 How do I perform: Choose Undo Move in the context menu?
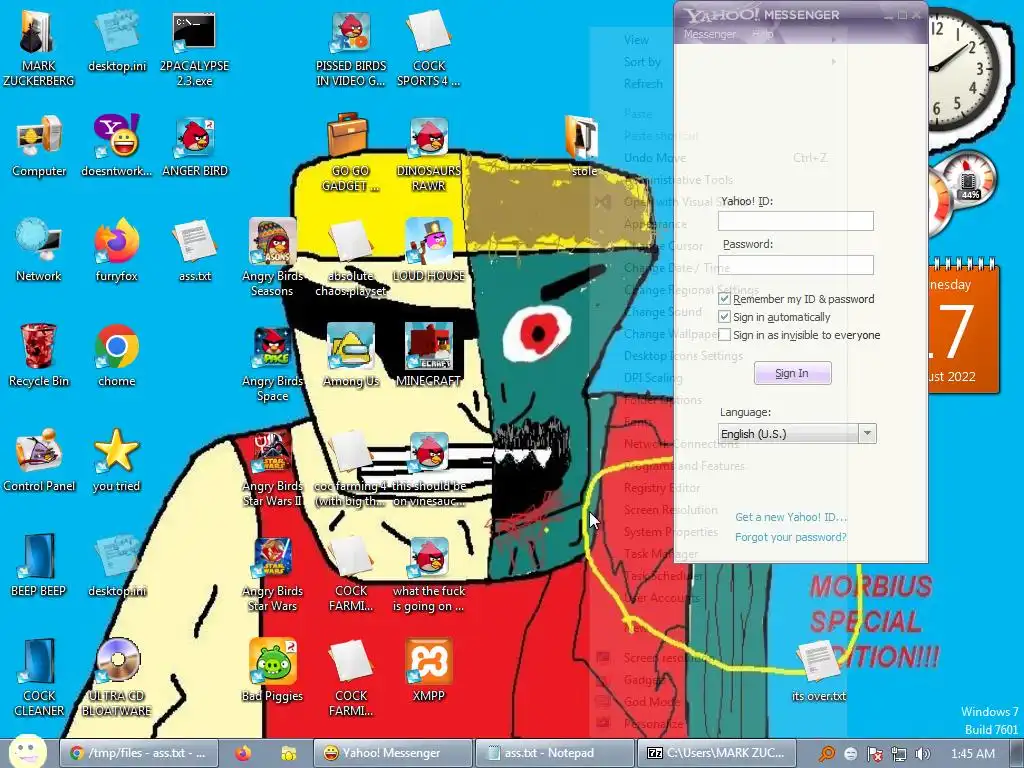[654, 157]
